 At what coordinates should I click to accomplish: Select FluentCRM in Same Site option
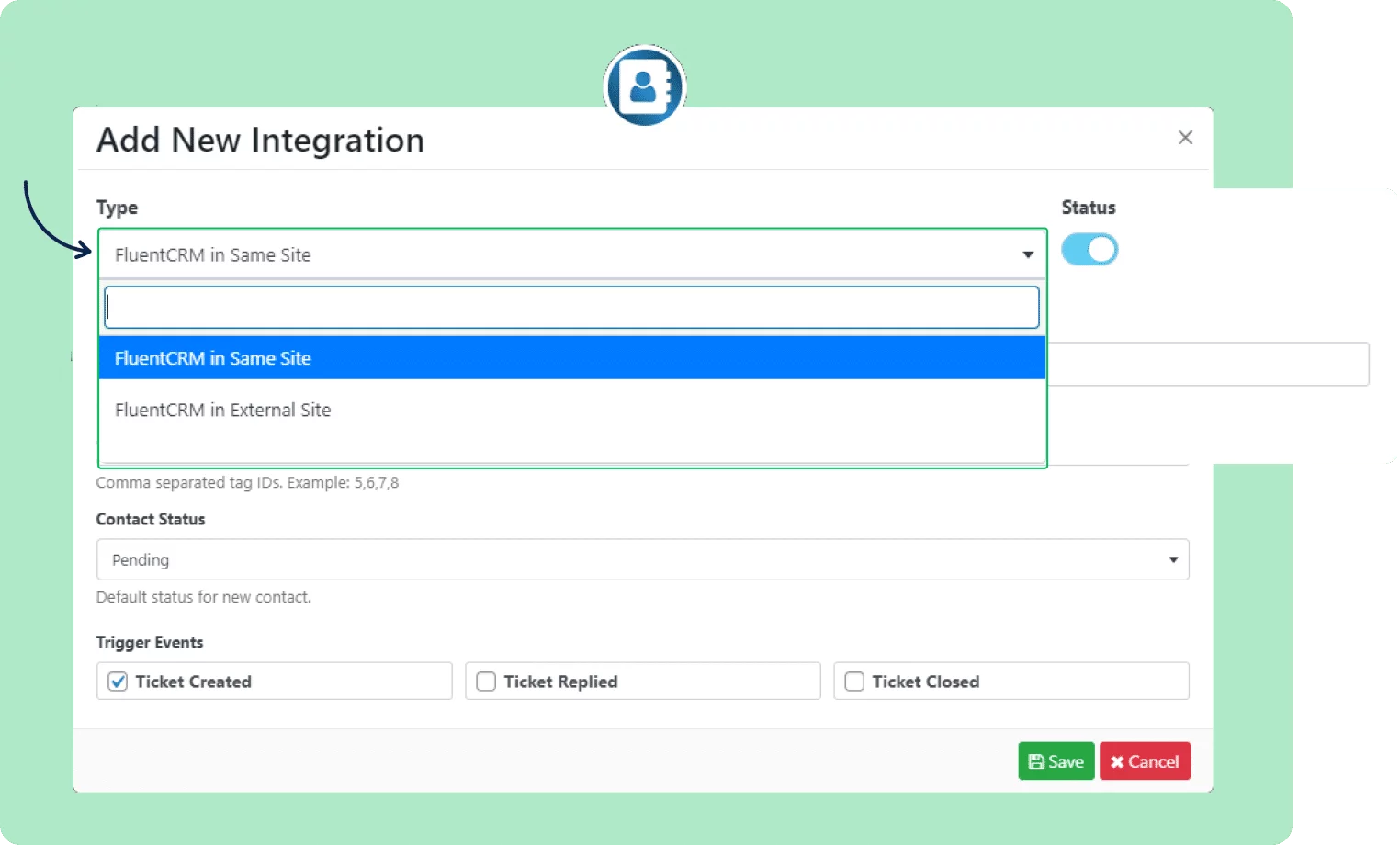point(572,358)
